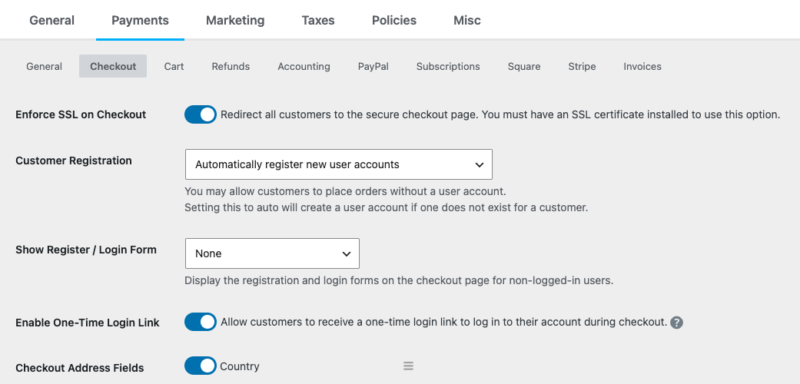
Task: Switch to the Refunds sub-section
Action: coord(231,66)
